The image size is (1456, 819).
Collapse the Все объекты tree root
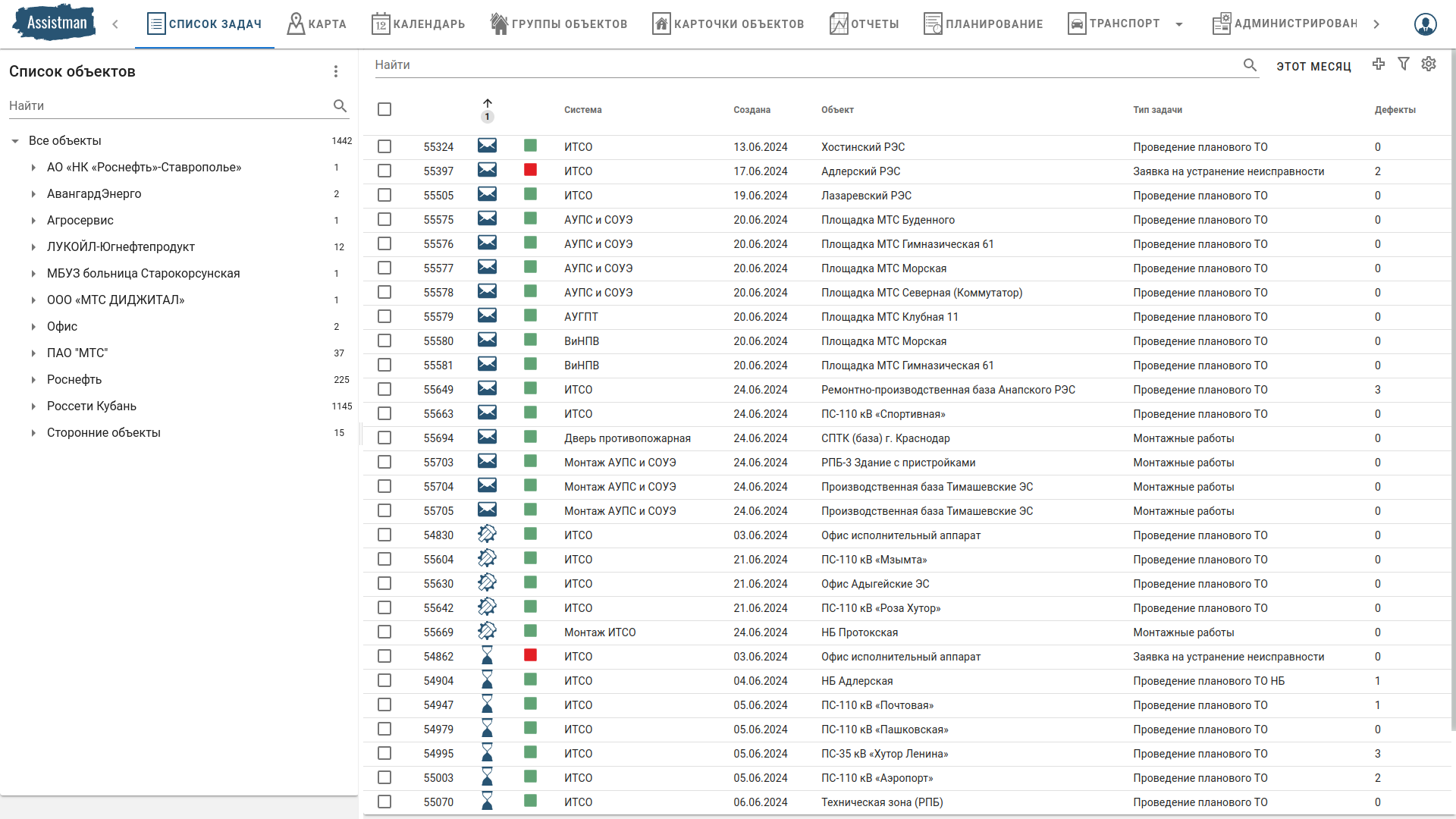click(15, 141)
